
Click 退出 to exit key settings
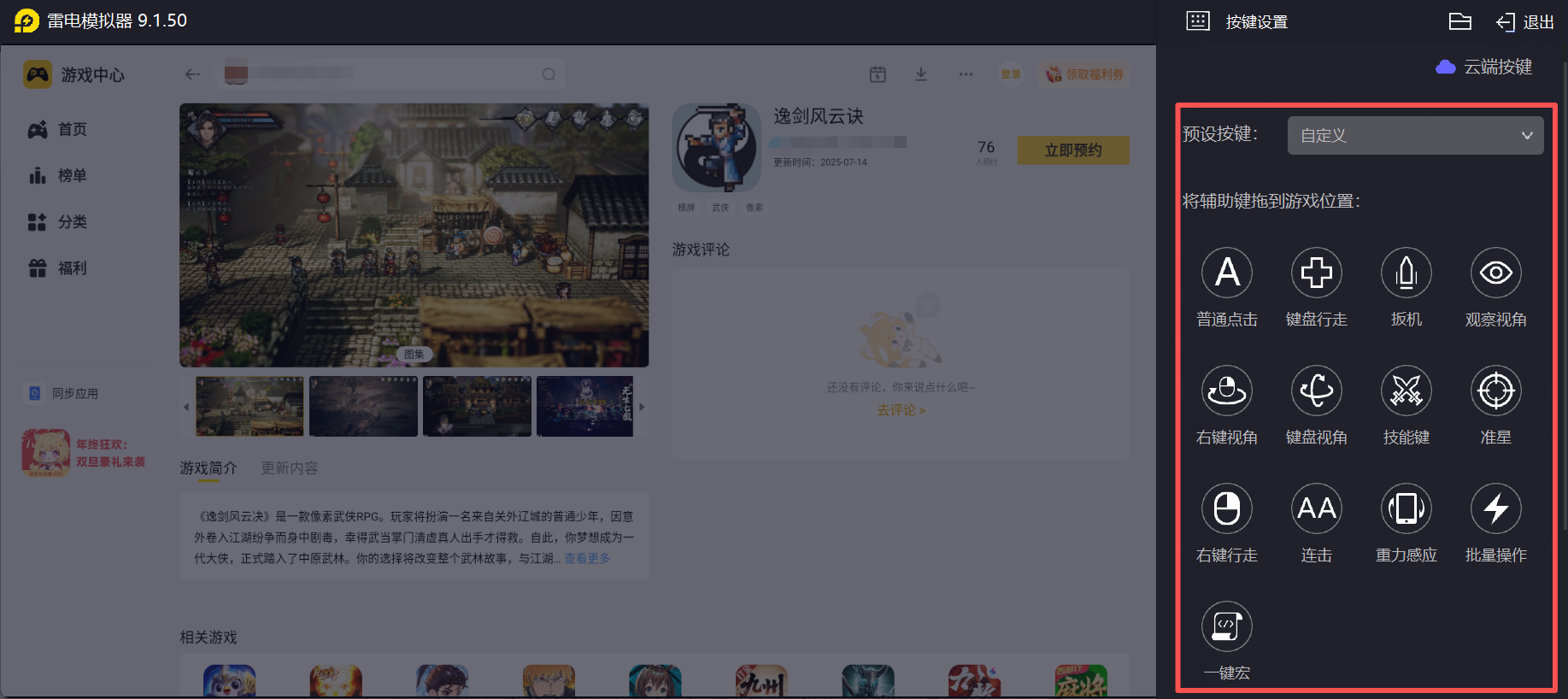[x=1525, y=22]
